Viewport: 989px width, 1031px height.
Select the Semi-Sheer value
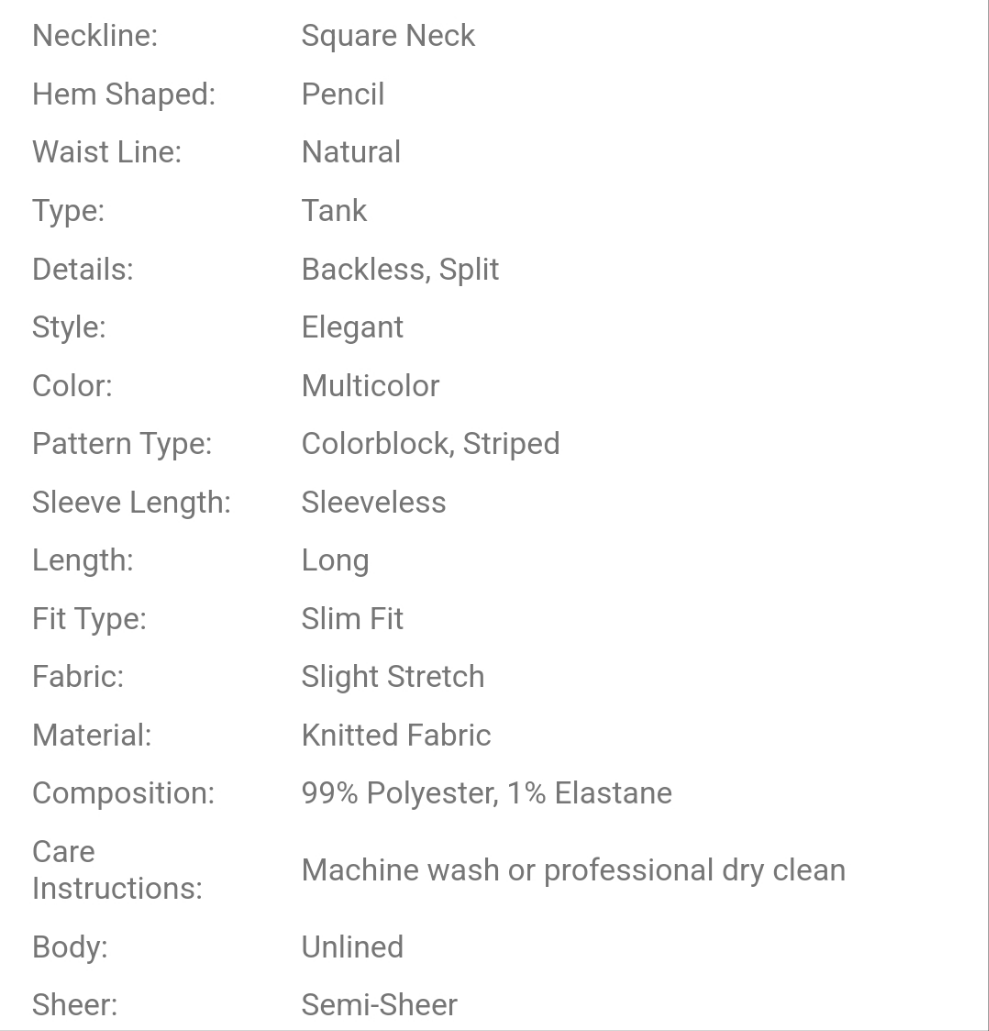380,1004
